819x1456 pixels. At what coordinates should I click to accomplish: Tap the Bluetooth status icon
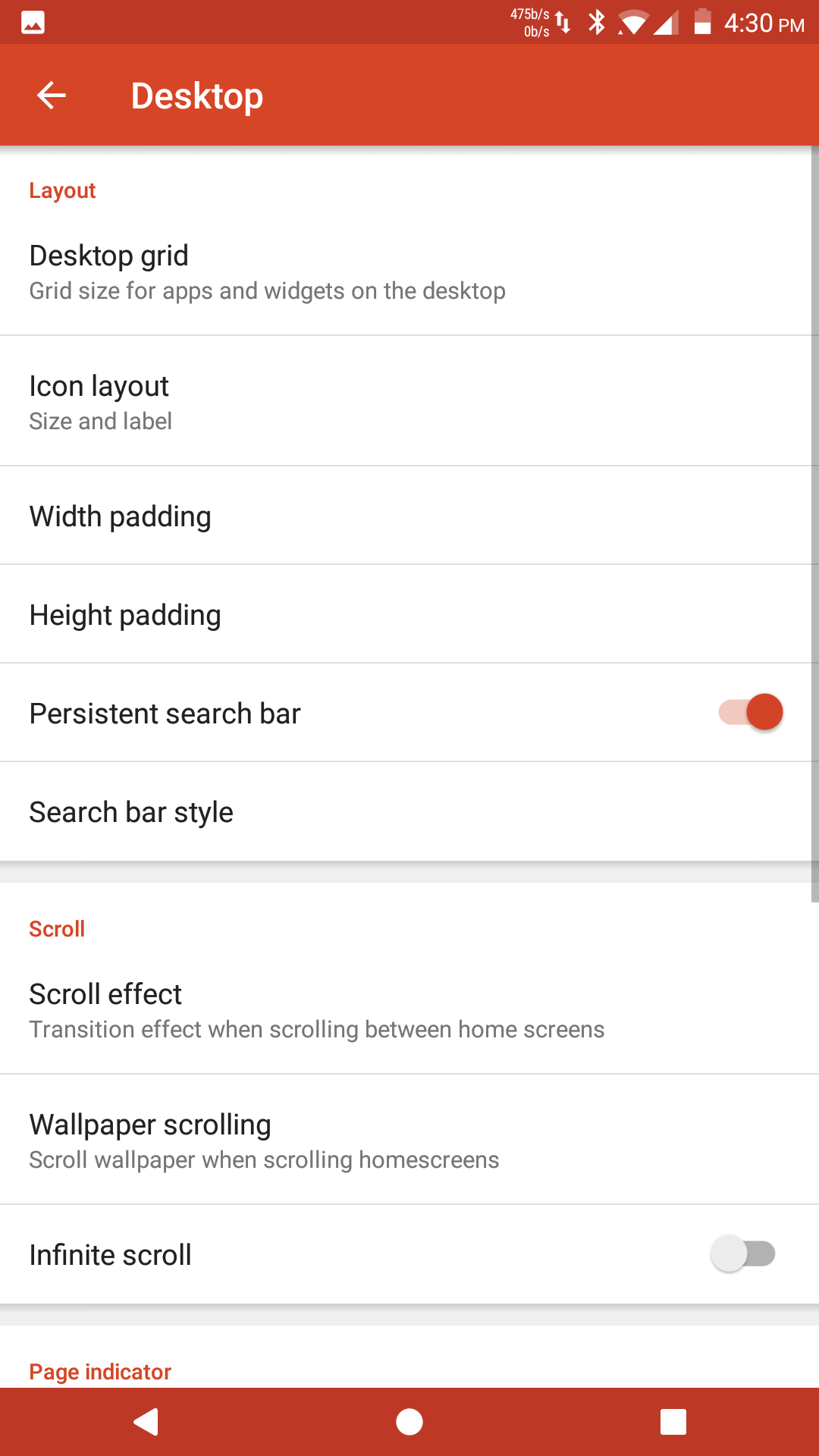pos(597,23)
